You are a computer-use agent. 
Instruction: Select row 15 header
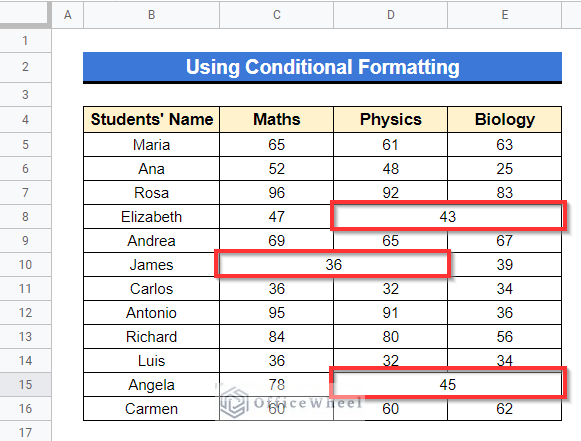pyautogui.click(x=25, y=384)
